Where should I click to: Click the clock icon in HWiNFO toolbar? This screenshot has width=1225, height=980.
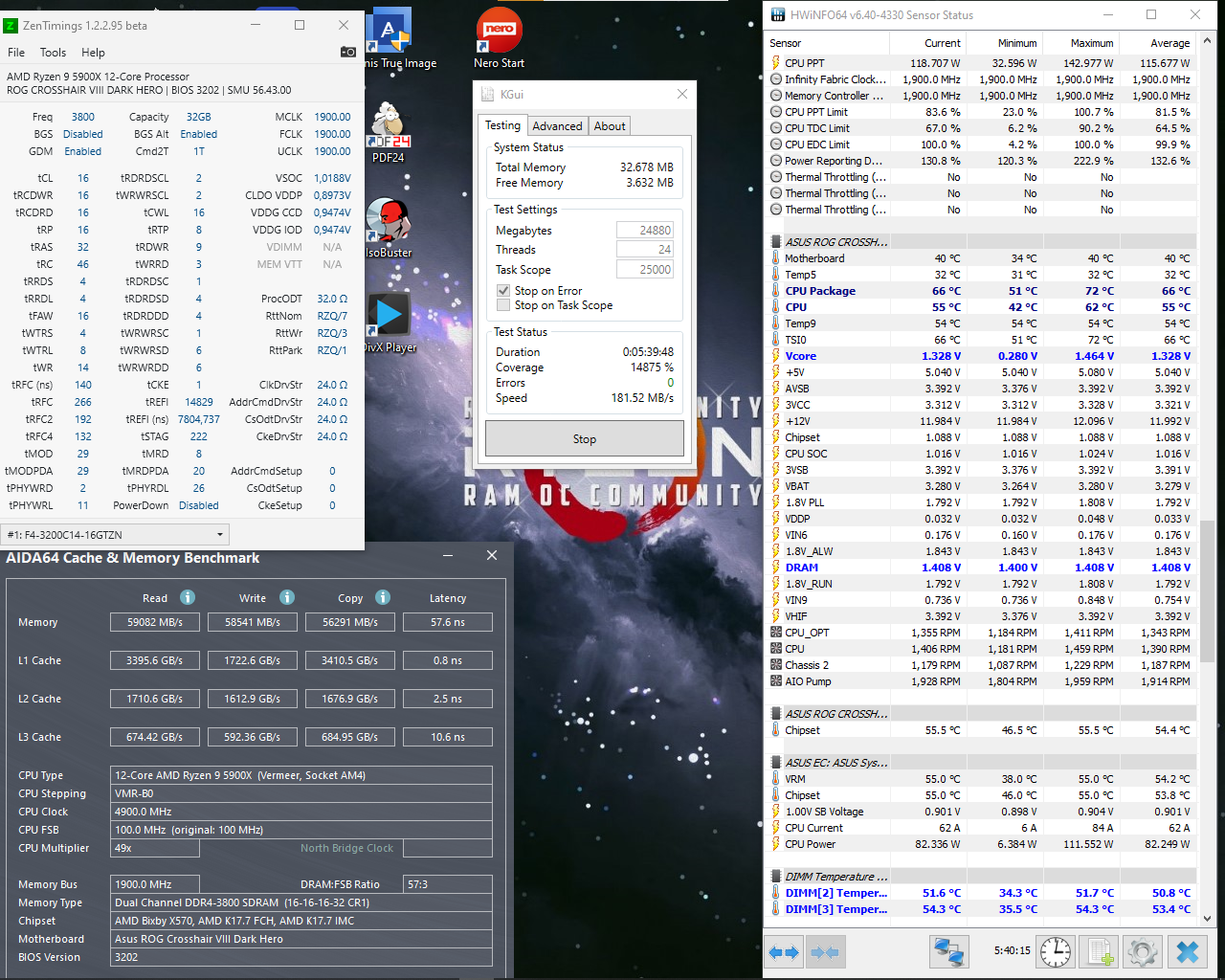tap(1054, 951)
